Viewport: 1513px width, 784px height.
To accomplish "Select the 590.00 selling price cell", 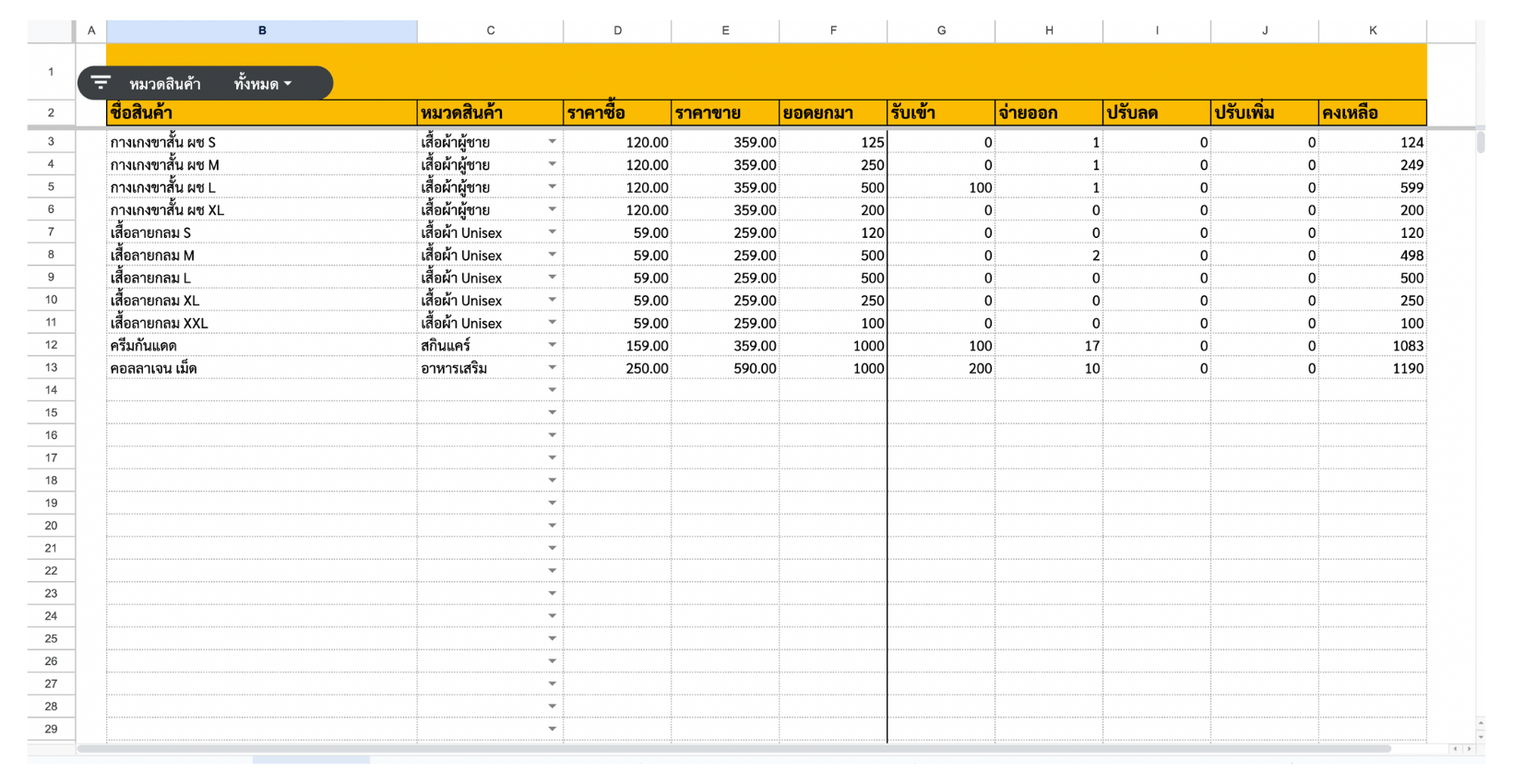I will pyautogui.click(x=725, y=368).
